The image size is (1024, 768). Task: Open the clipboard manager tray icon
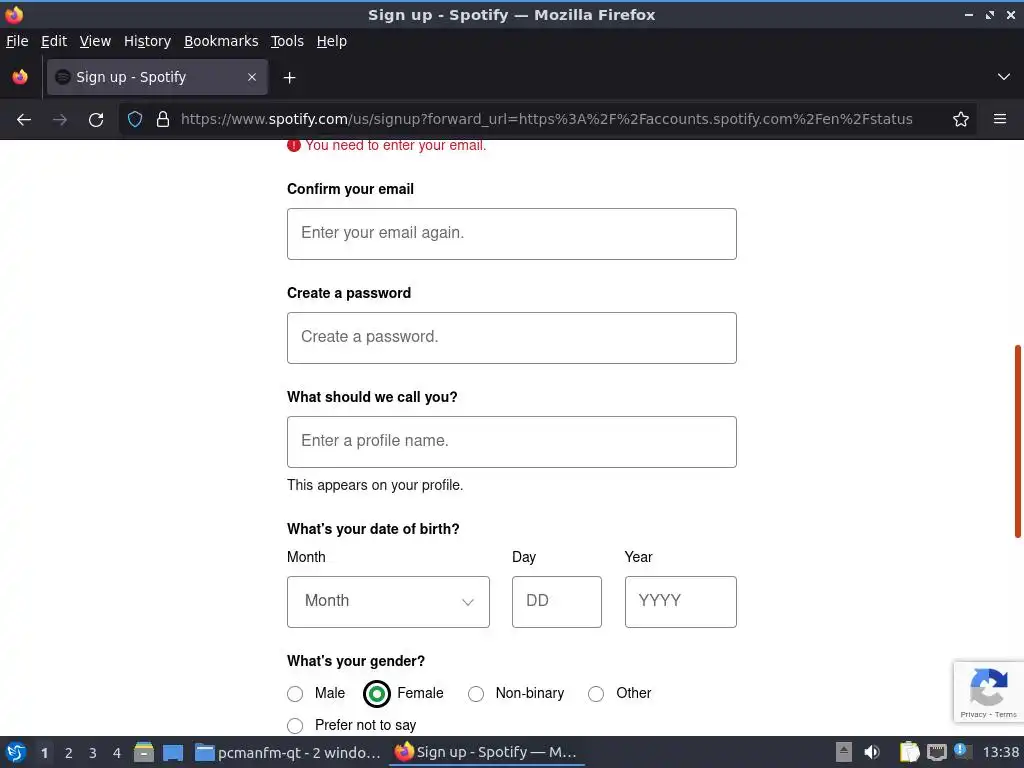point(909,752)
